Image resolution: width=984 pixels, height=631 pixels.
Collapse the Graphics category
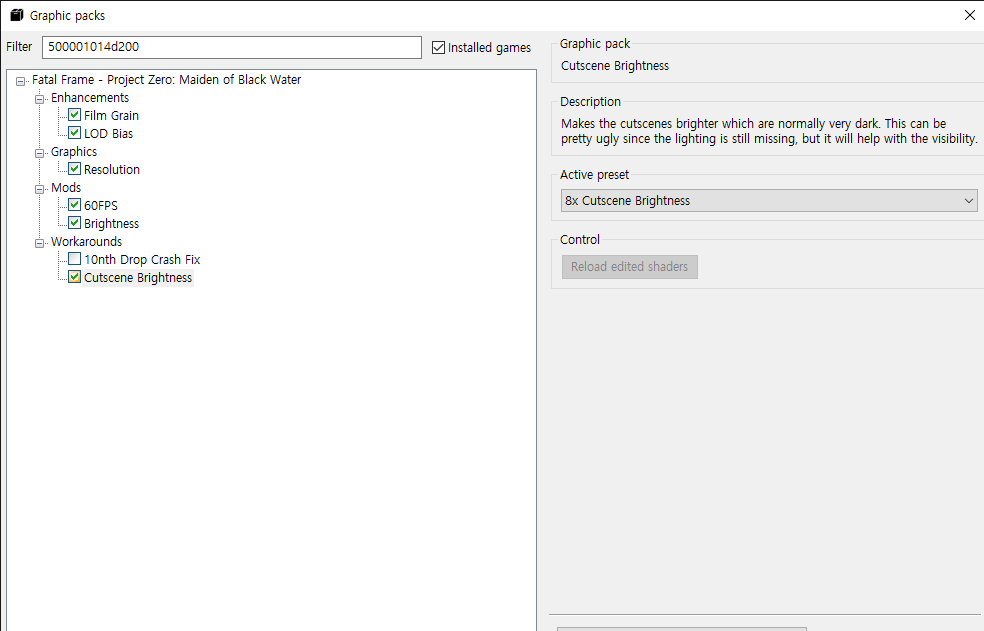pos(40,153)
